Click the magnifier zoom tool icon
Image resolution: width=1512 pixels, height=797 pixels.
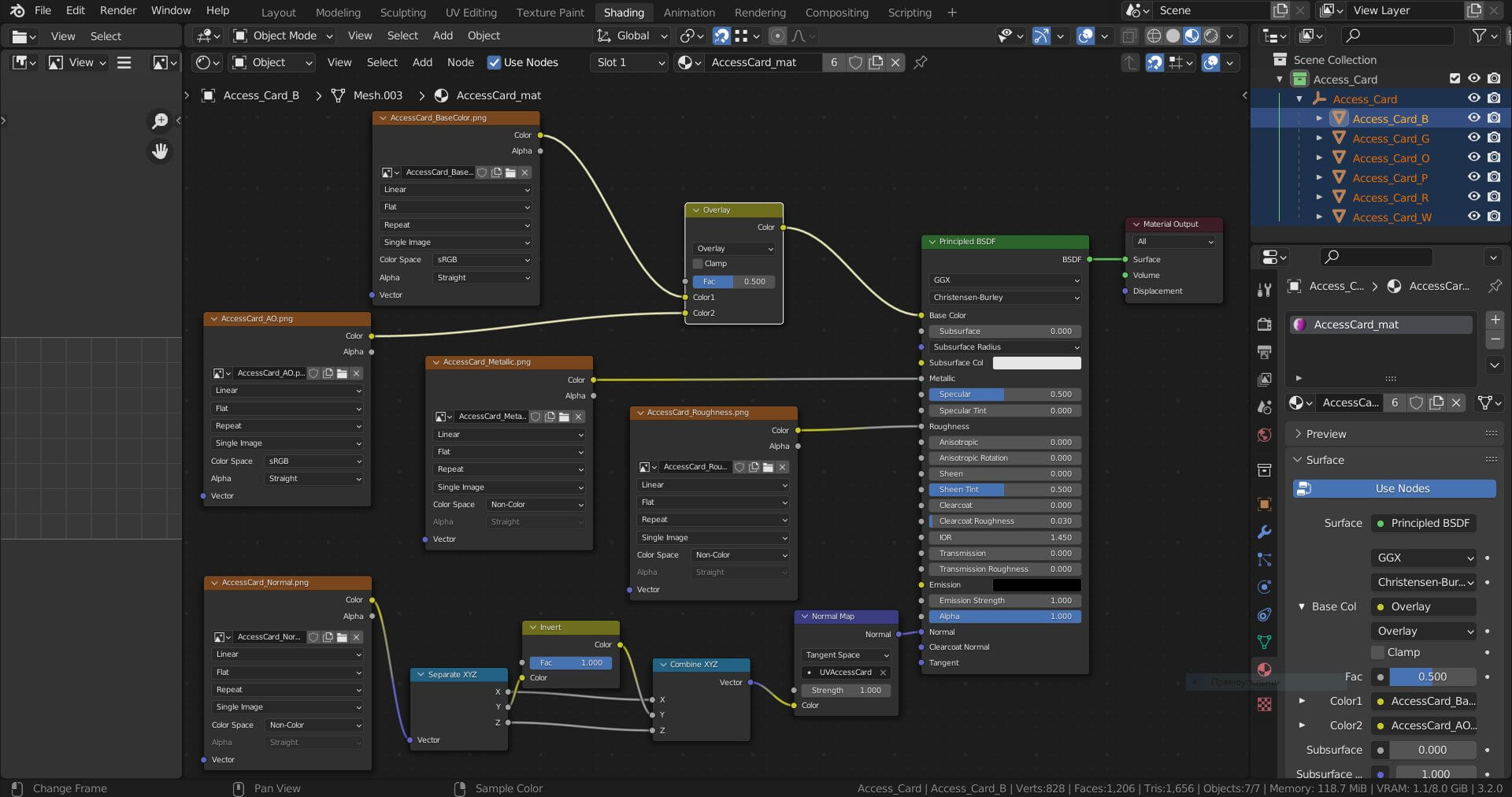click(160, 120)
